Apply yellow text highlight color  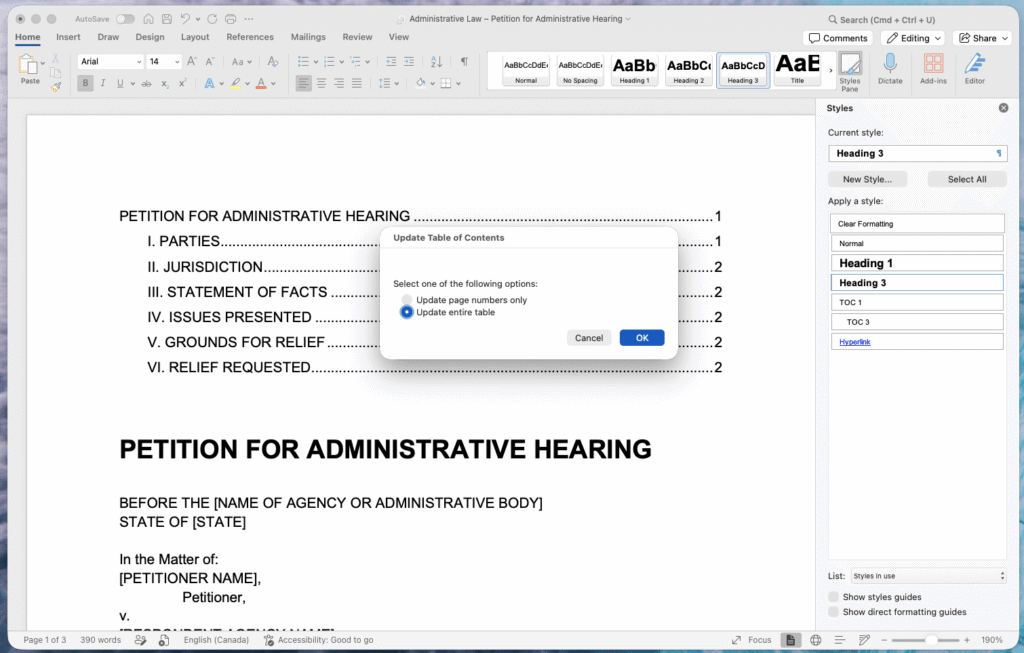[x=235, y=83]
